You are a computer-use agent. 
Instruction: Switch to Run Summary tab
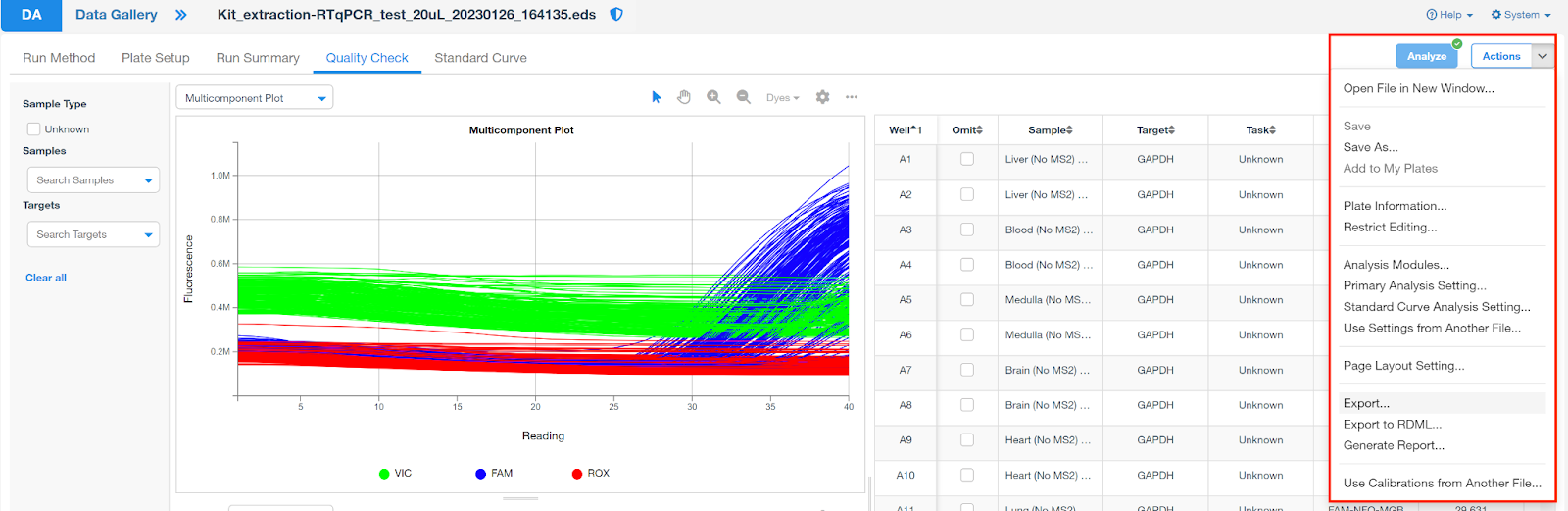258,58
